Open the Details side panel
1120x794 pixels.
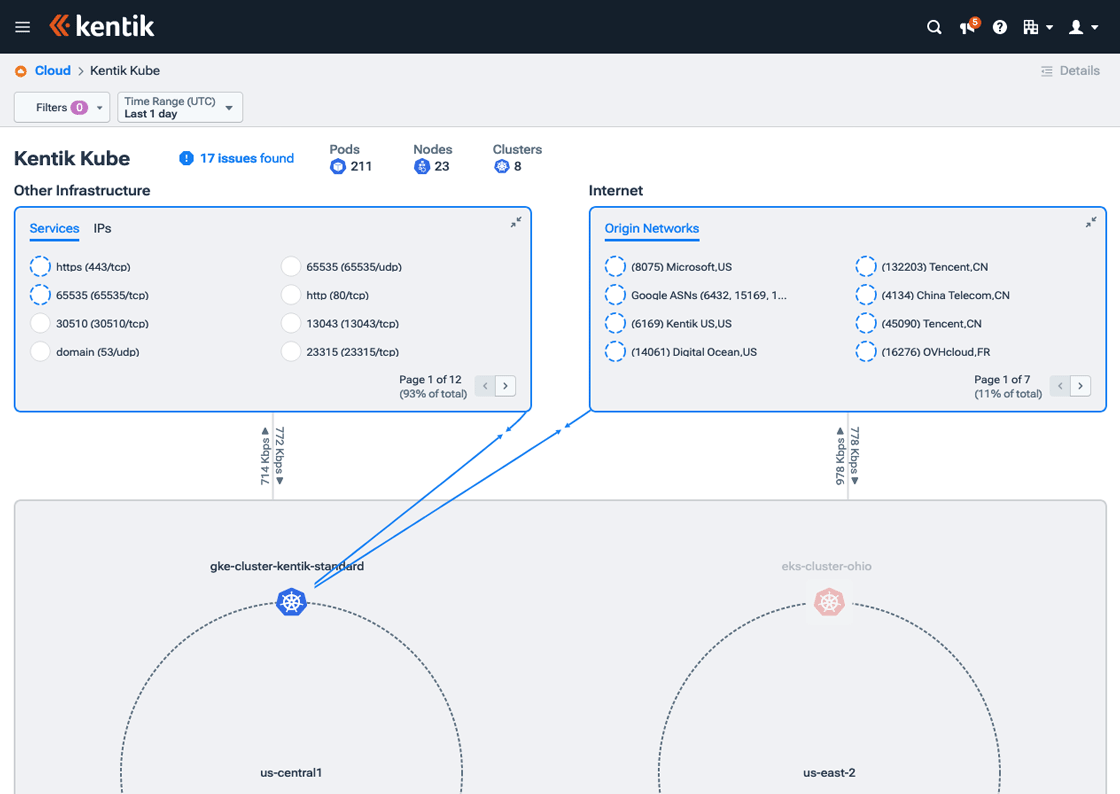point(1070,71)
